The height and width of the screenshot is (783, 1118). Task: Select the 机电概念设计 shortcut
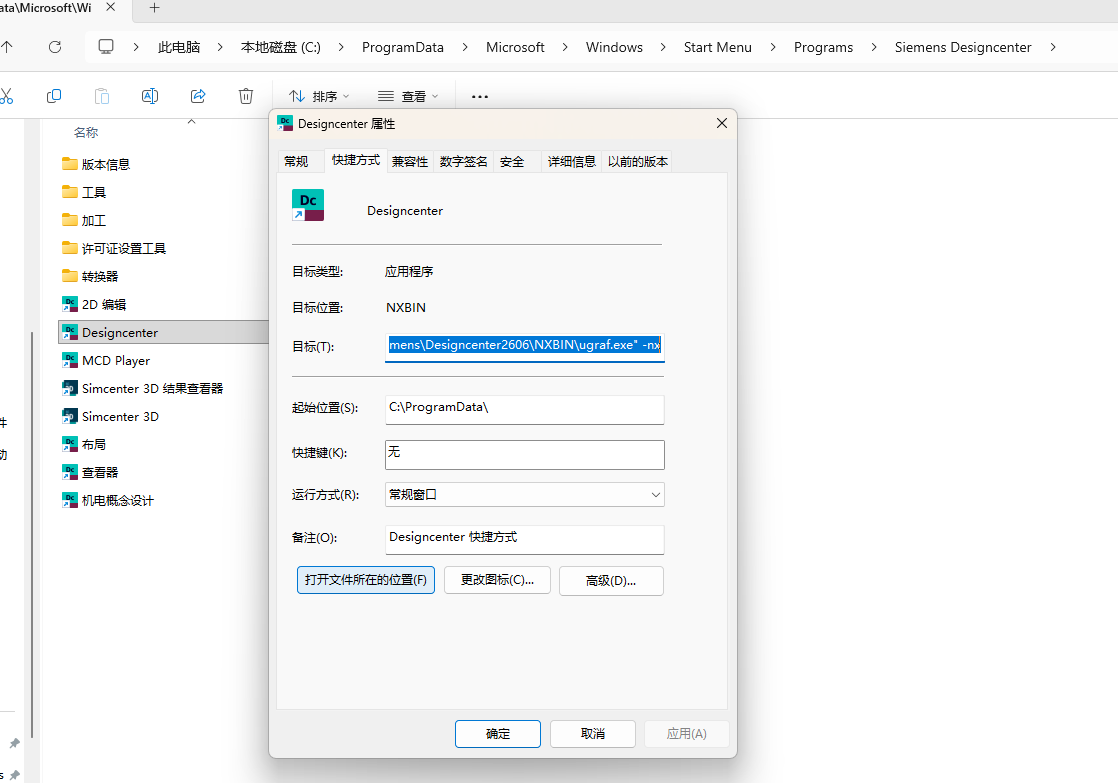tap(108, 501)
